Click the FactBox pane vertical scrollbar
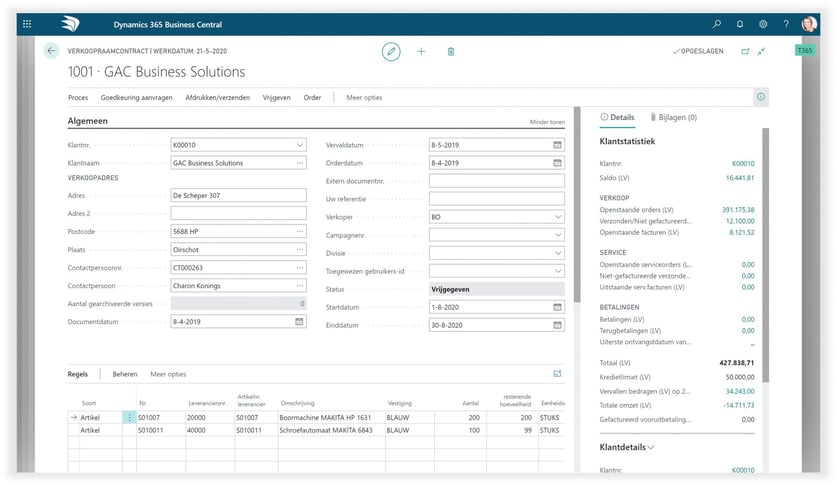 click(x=765, y=255)
